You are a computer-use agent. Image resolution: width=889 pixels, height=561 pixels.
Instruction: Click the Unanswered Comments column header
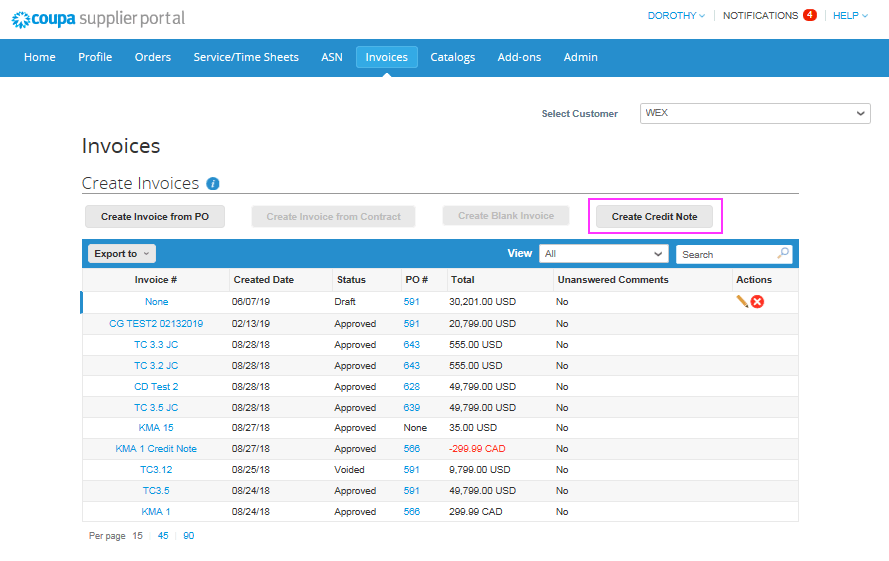pyautogui.click(x=613, y=280)
